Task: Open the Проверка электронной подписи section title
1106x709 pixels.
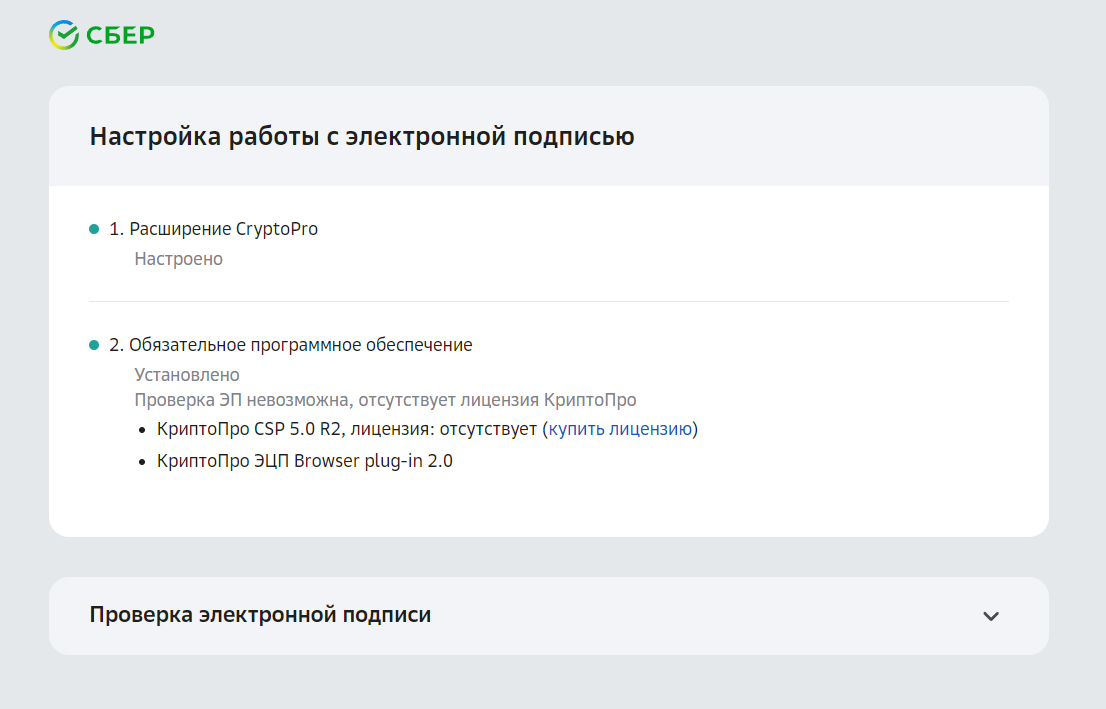Action: click(x=260, y=615)
